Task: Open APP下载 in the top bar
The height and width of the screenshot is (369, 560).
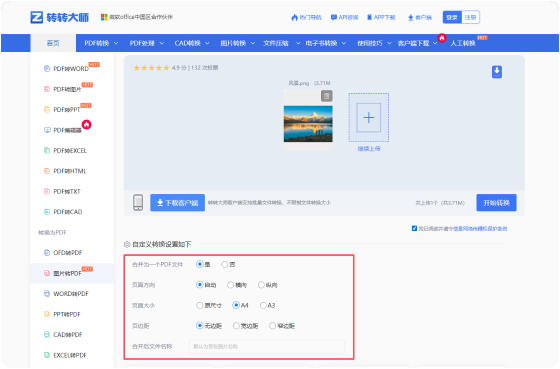Action: click(x=381, y=17)
